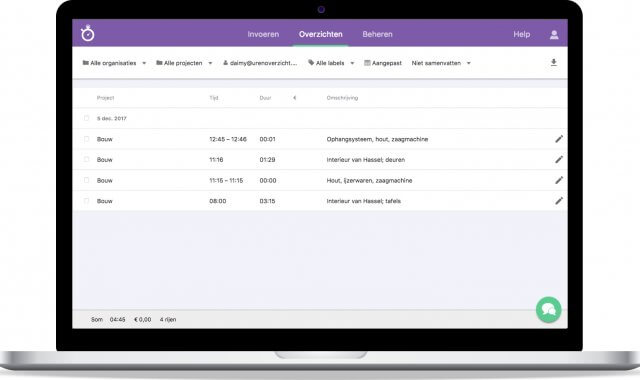
Task: Select checkbox of the 11:15 – 11:15 row
Action: (x=86, y=180)
